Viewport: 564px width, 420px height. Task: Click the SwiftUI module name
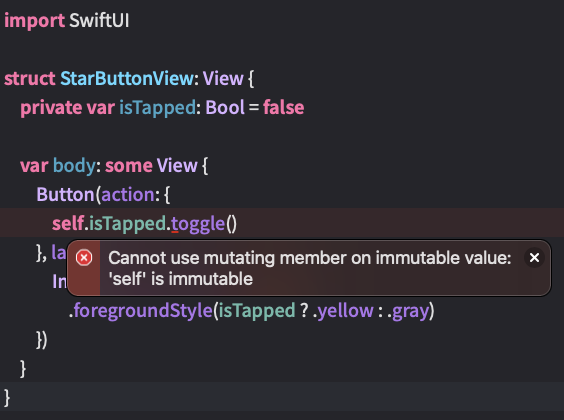99,20
